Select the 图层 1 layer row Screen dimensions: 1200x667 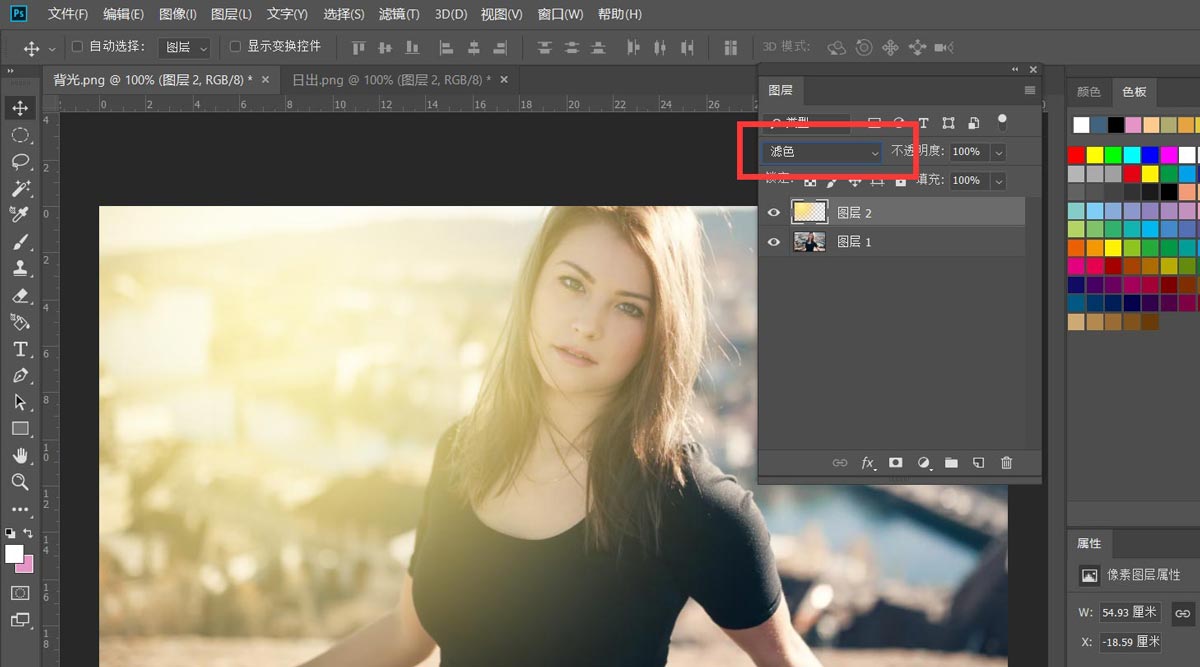coord(892,242)
